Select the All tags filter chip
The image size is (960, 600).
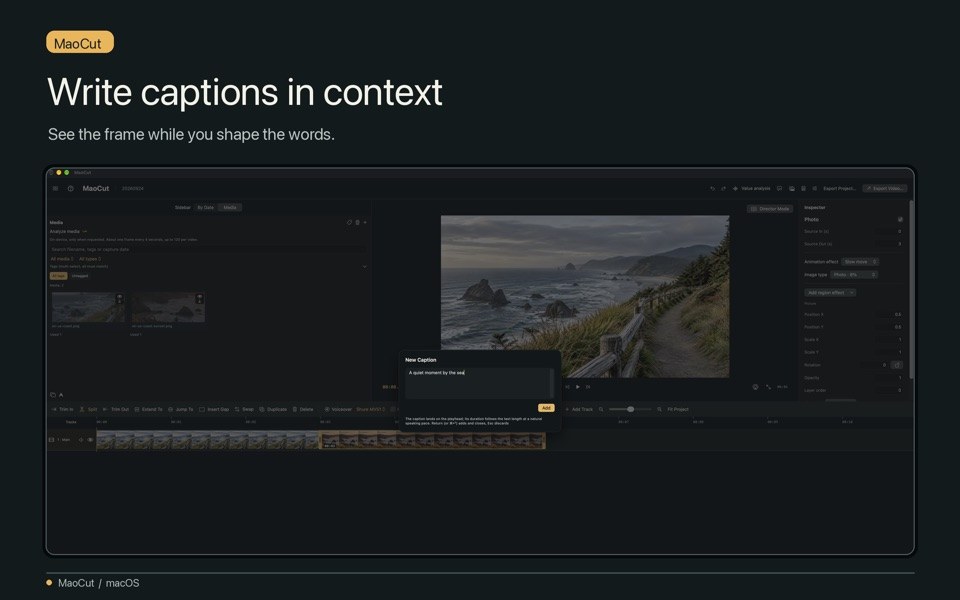[58, 276]
